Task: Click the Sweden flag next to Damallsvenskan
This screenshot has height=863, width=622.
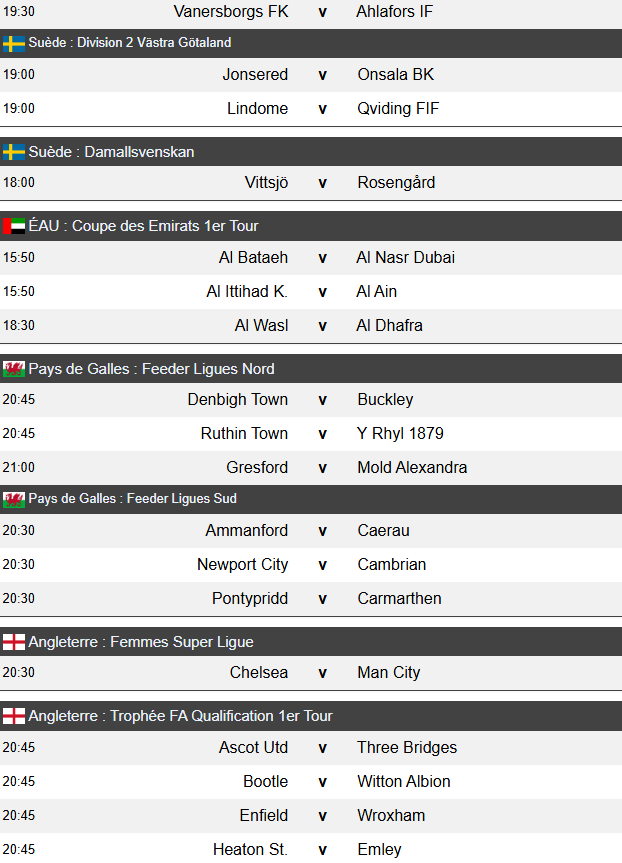Action: [x=14, y=152]
